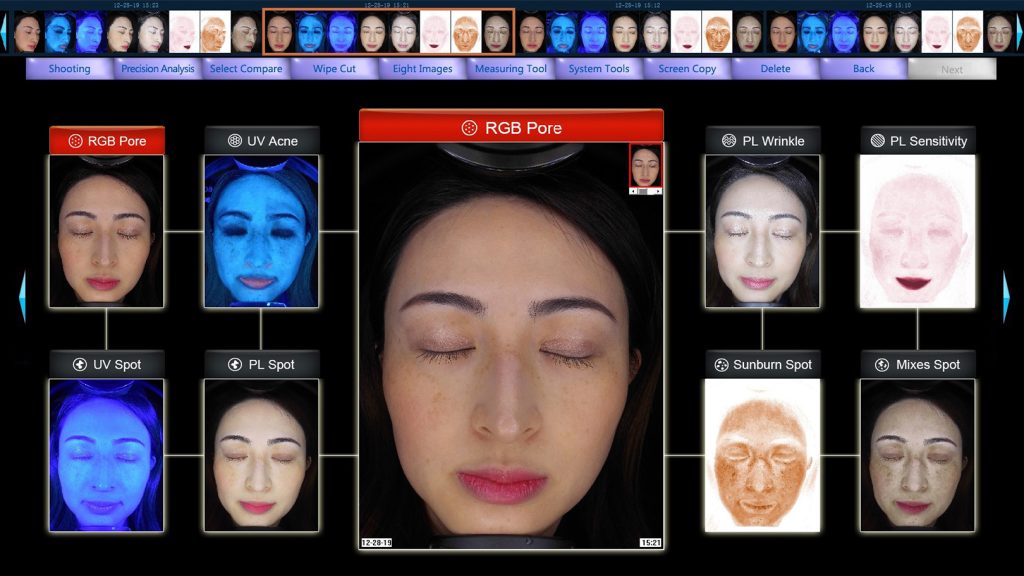Image resolution: width=1024 pixels, height=576 pixels.
Task: Select the Sunburn Spot face image
Action: [x=762, y=455]
